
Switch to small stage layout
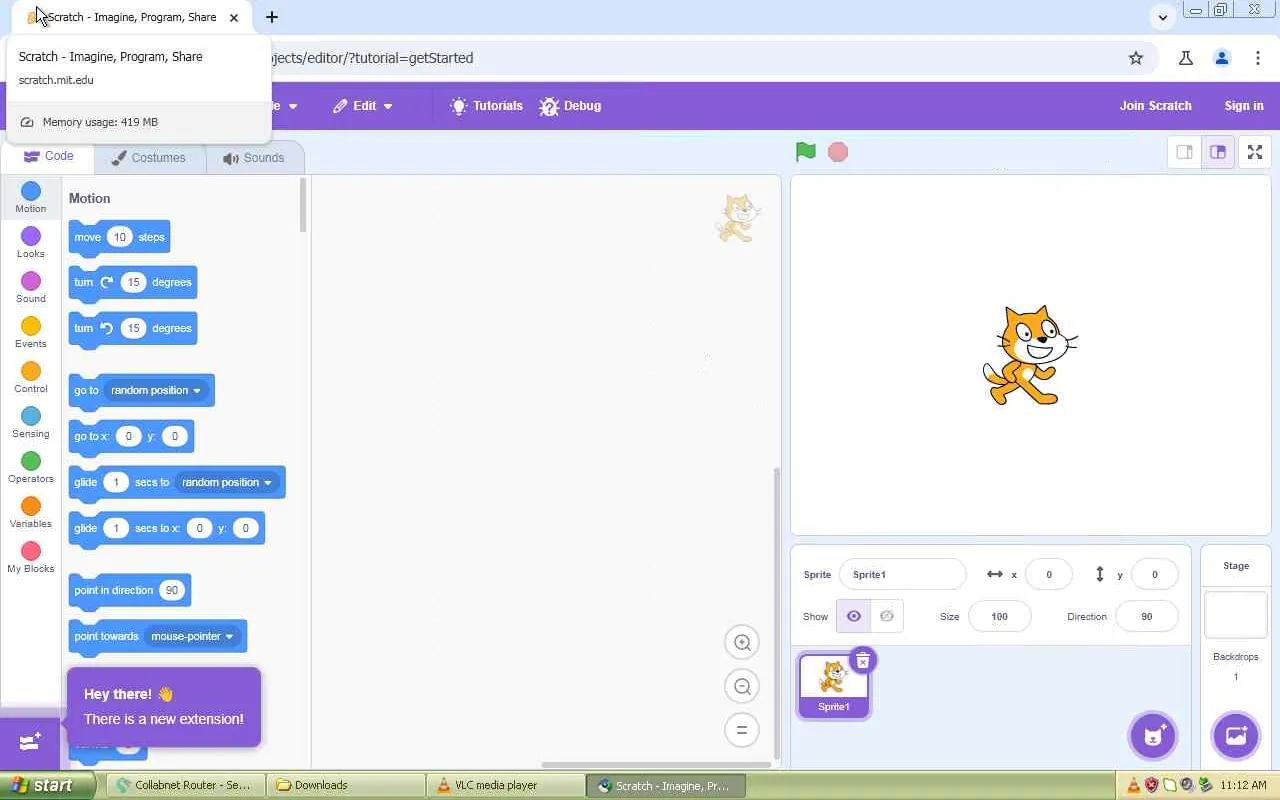tap(1185, 152)
